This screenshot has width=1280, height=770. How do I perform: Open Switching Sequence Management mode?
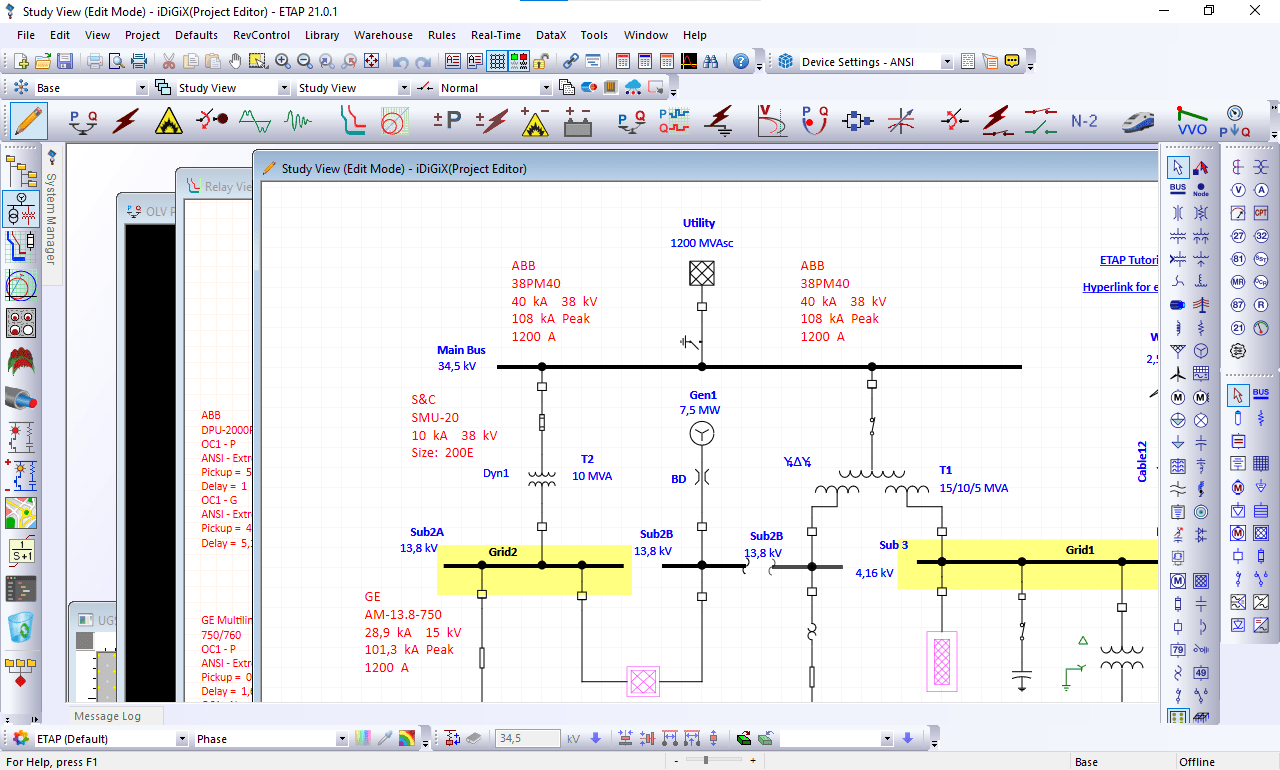[1041, 121]
